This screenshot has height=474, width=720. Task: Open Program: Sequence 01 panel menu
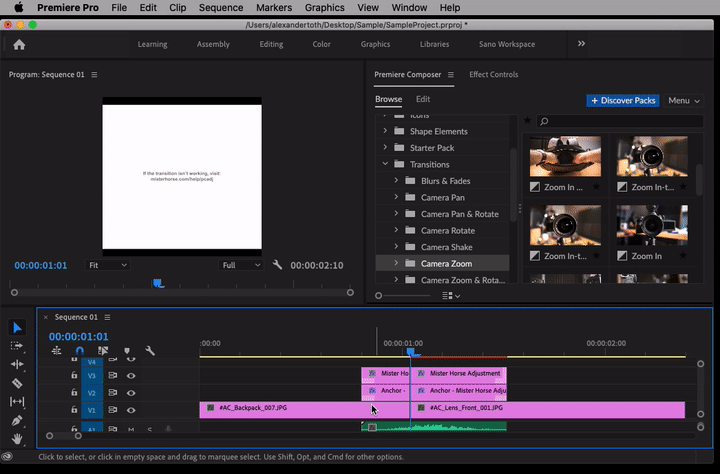click(94, 74)
